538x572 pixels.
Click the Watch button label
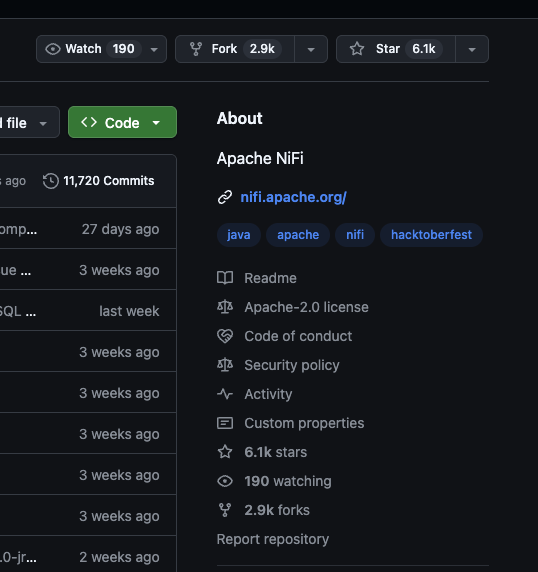[83, 49]
